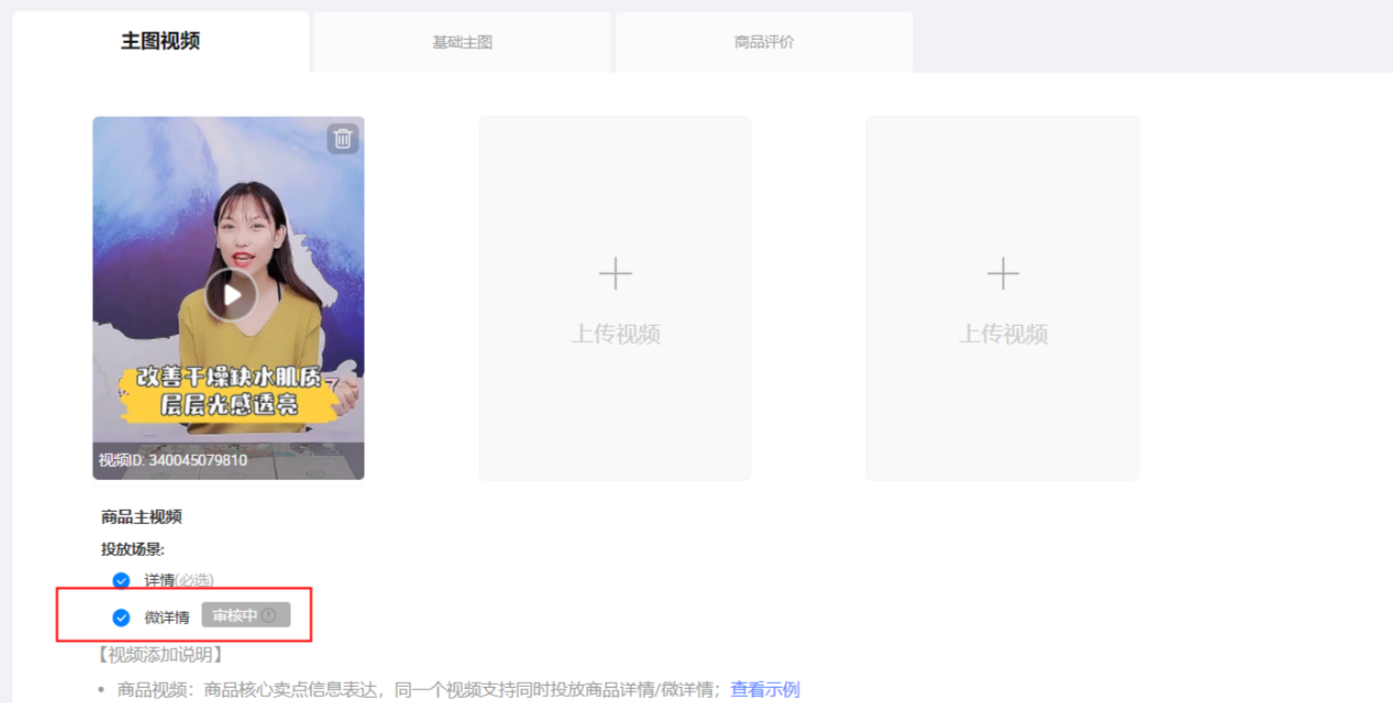1393x703 pixels.
Task: Click the 审核中 status badge
Action: [236, 615]
